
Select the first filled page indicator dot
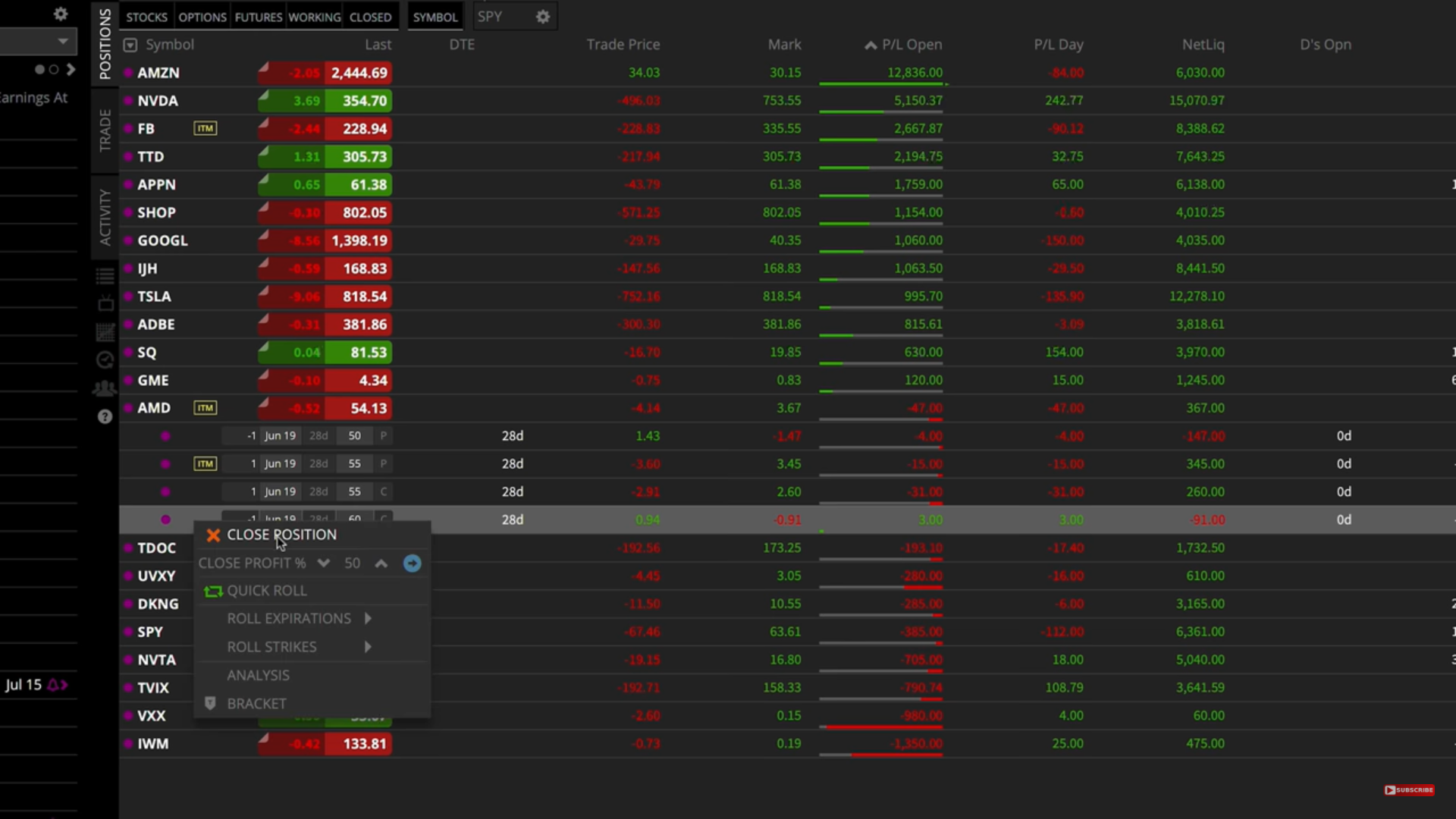(39, 70)
